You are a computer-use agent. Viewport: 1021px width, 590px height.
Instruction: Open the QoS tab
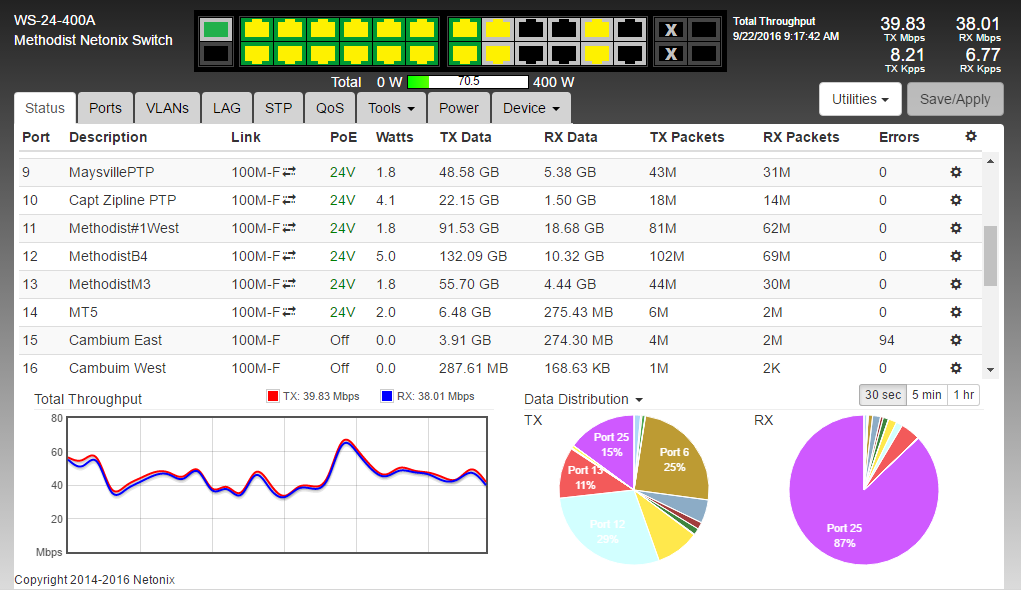[x=330, y=108]
